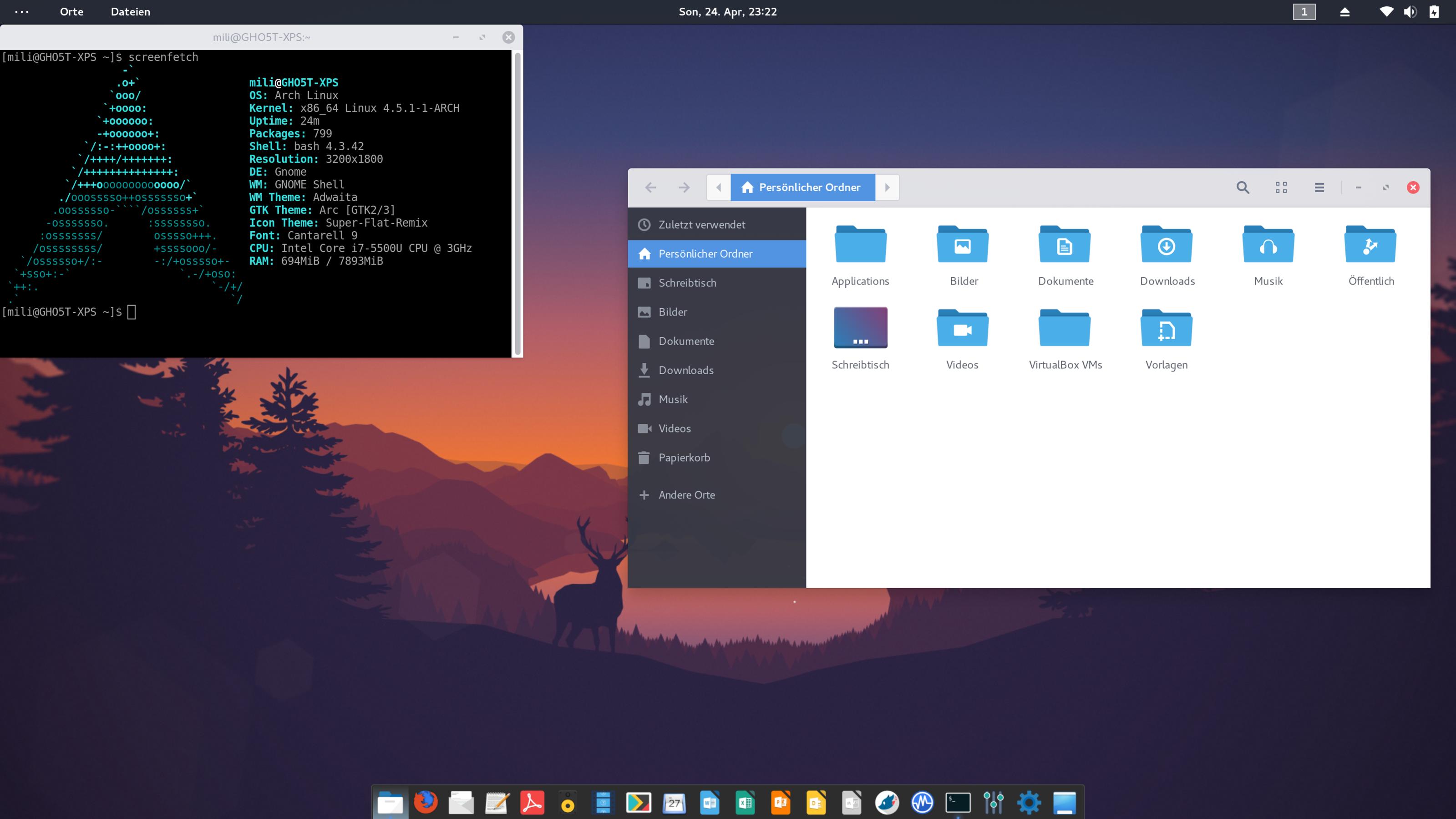Image resolution: width=1456 pixels, height=819 pixels.
Task: Launch Firefox from the dock
Action: tap(426, 802)
